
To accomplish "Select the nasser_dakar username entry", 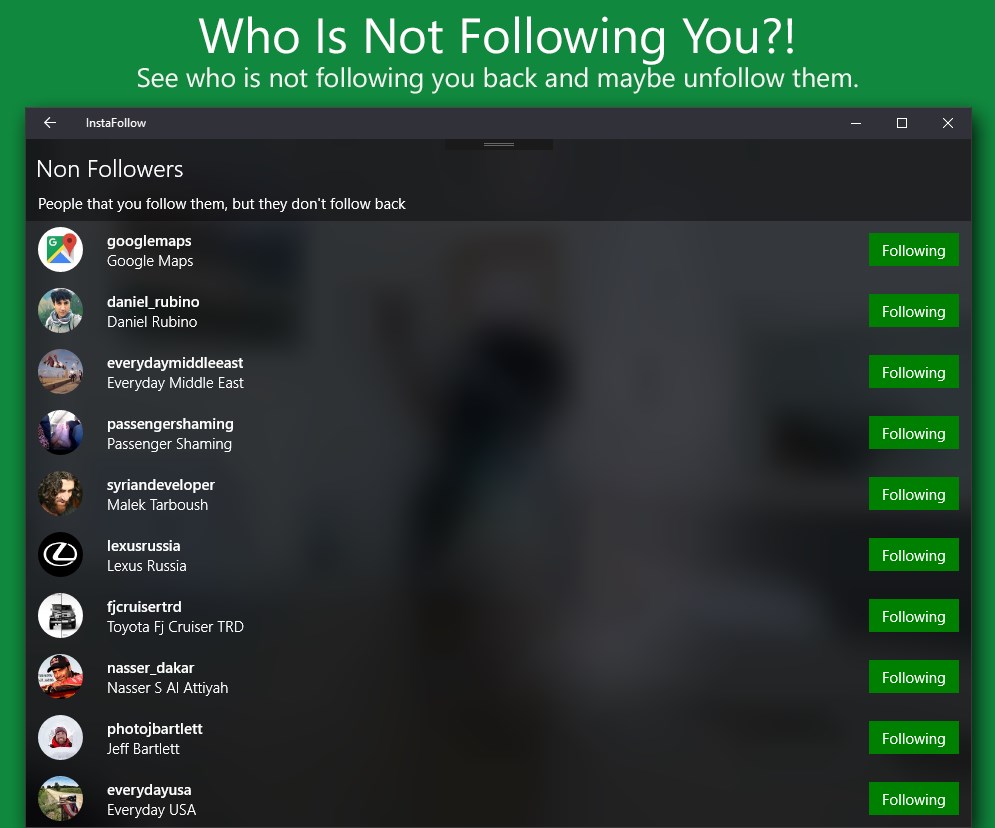I will [151, 668].
